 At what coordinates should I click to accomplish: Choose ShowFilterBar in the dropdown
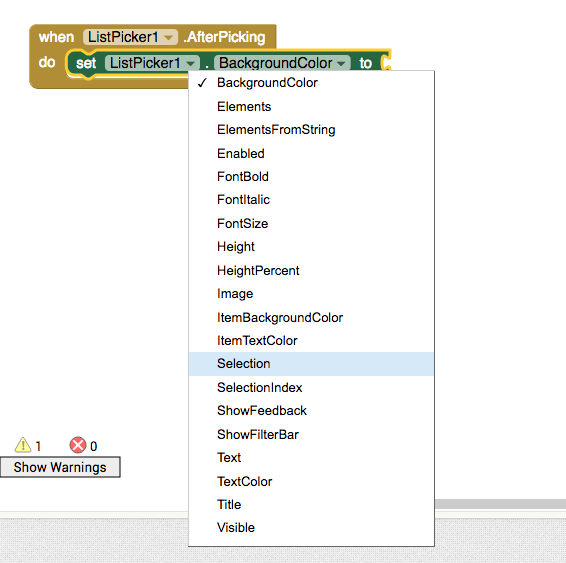[311, 434]
